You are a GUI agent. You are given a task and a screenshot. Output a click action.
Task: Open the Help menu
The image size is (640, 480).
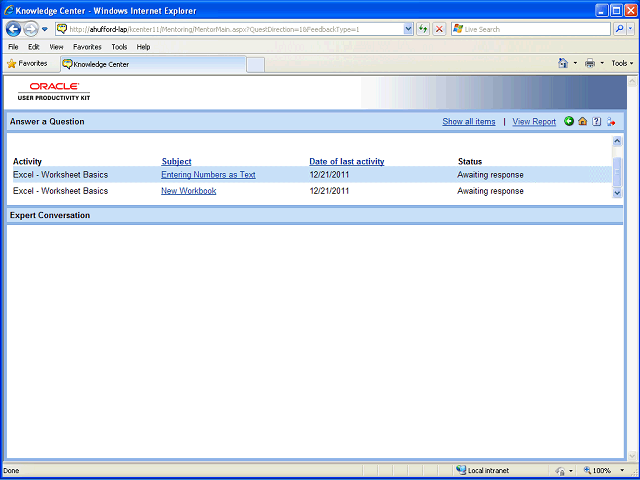(x=143, y=47)
